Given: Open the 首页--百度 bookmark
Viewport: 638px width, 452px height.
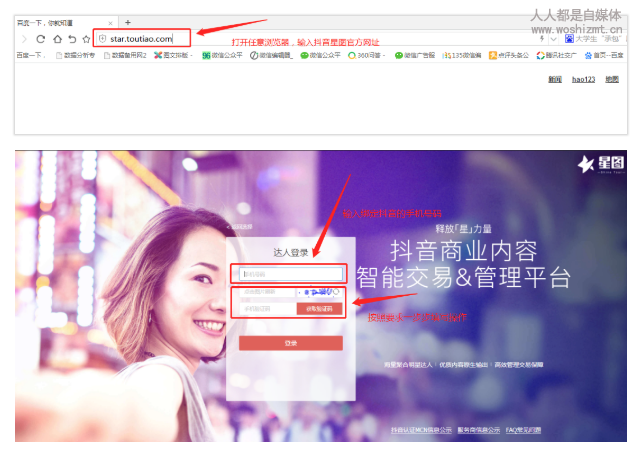Looking at the screenshot, I should tap(604, 55).
